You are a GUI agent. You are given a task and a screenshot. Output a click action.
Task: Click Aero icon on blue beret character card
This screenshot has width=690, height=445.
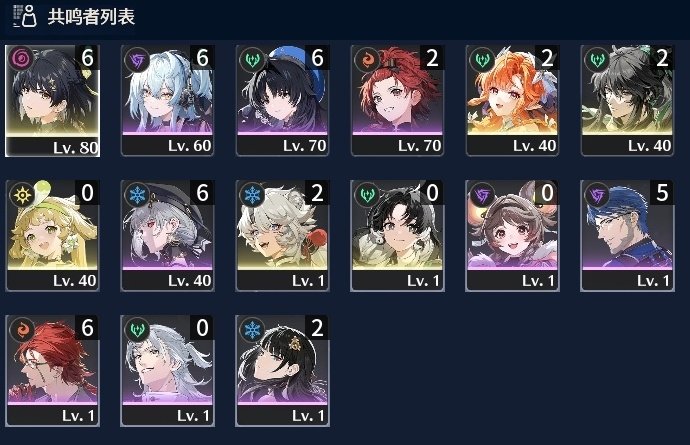[252, 59]
